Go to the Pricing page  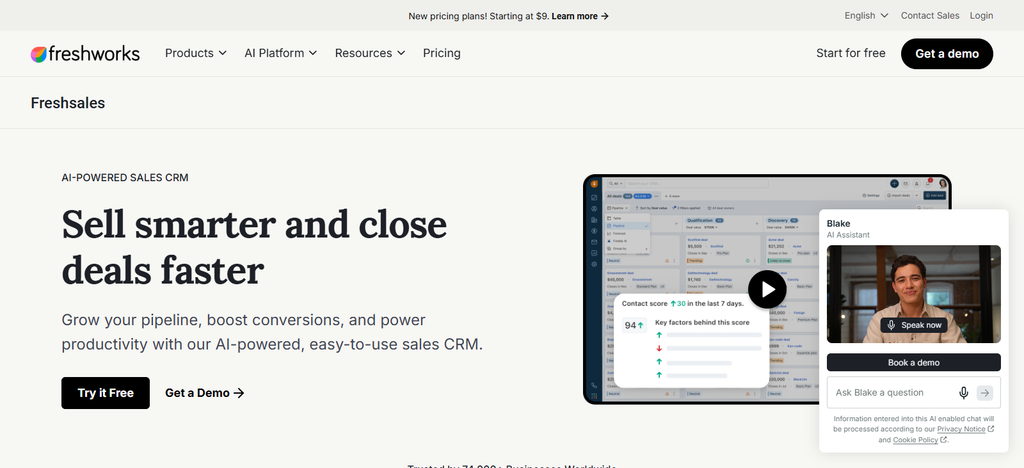(x=441, y=54)
